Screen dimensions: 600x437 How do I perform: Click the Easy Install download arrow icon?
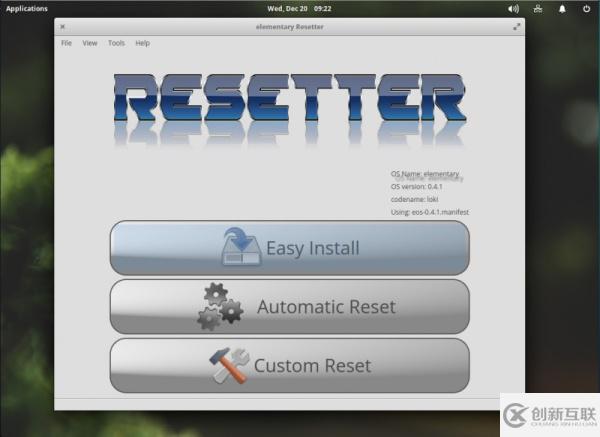pos(241,246)
